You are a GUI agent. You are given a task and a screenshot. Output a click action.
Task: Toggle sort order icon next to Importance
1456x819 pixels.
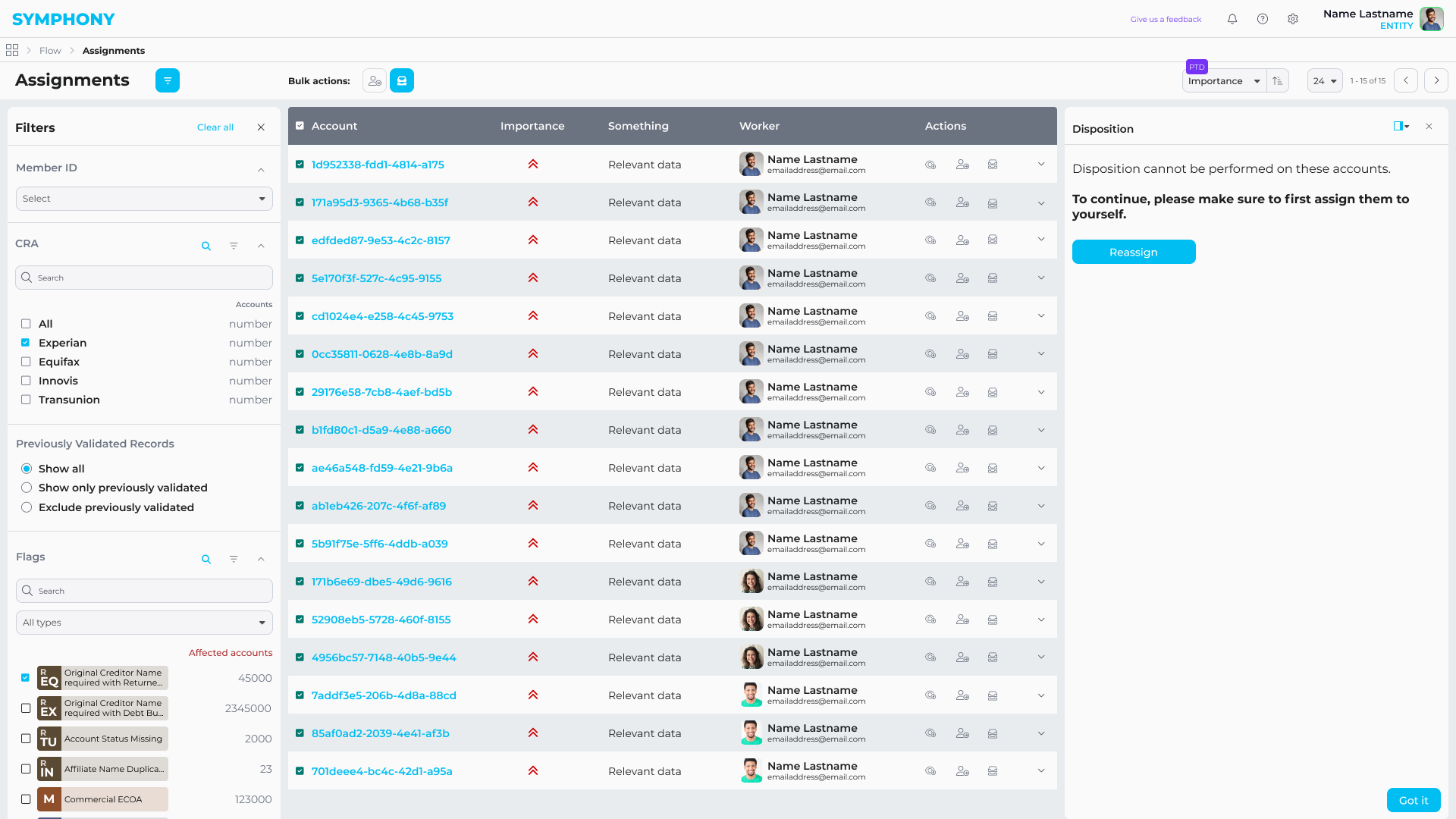pos(1278,81)
